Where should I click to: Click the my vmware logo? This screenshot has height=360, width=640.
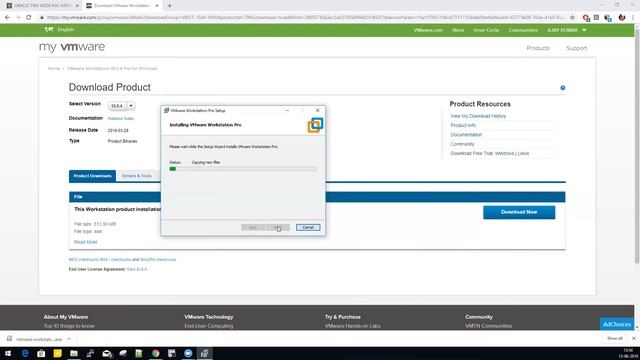(72, 47)
